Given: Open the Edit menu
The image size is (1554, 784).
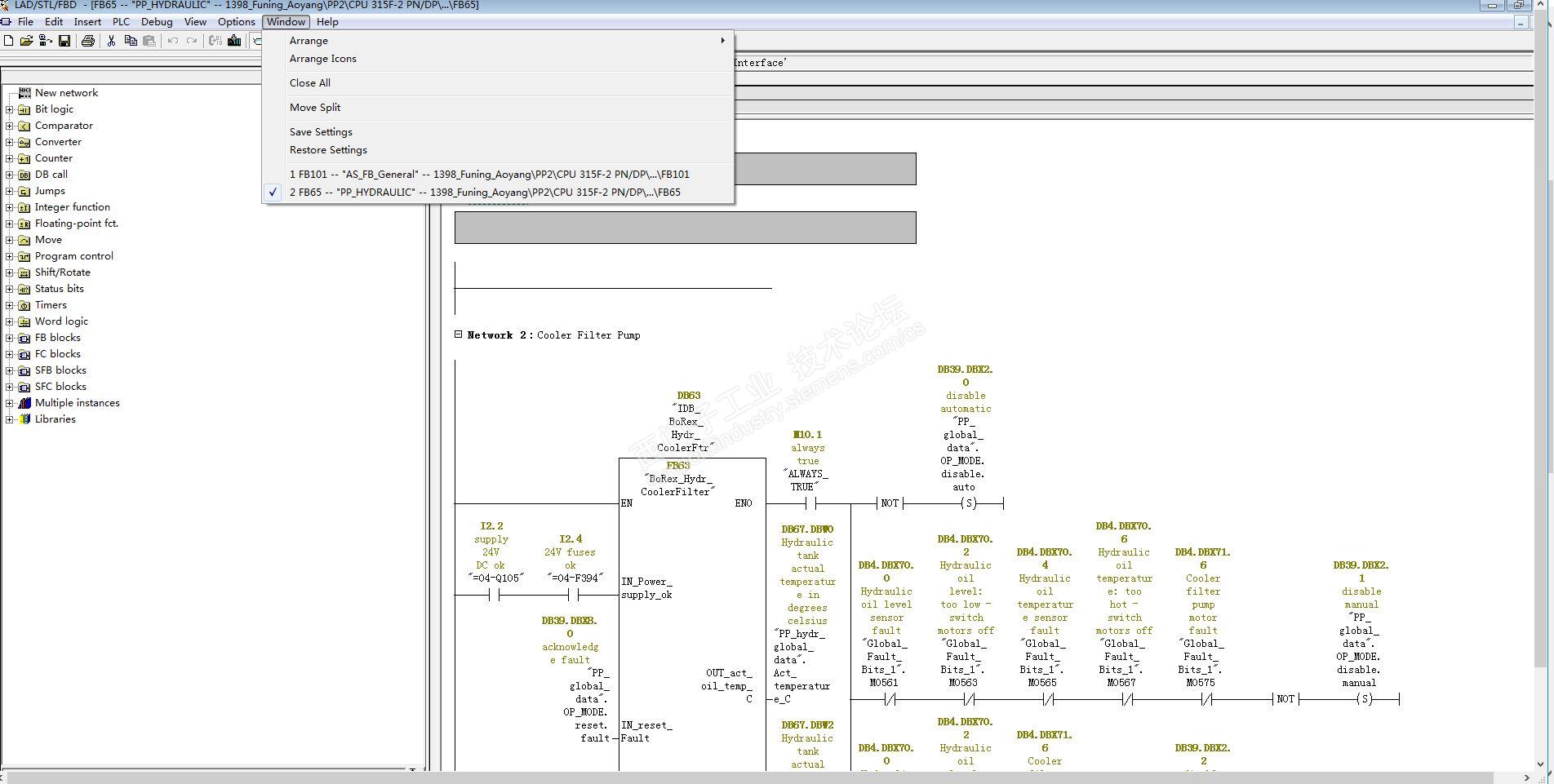Looking at the screenshot, I should click(54, 22).
